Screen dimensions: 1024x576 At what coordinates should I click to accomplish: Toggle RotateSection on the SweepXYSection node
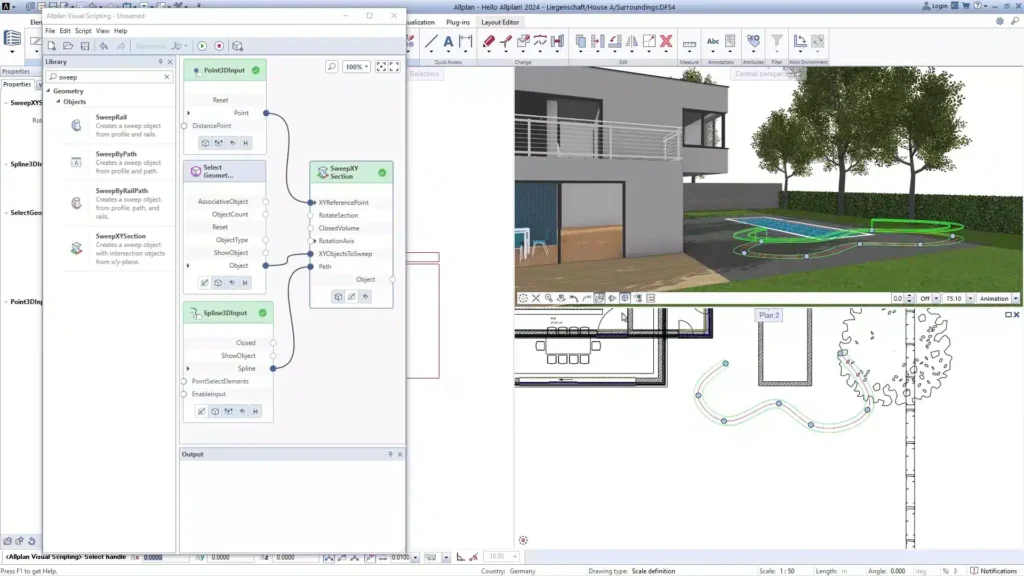click(x=337, y=215)
